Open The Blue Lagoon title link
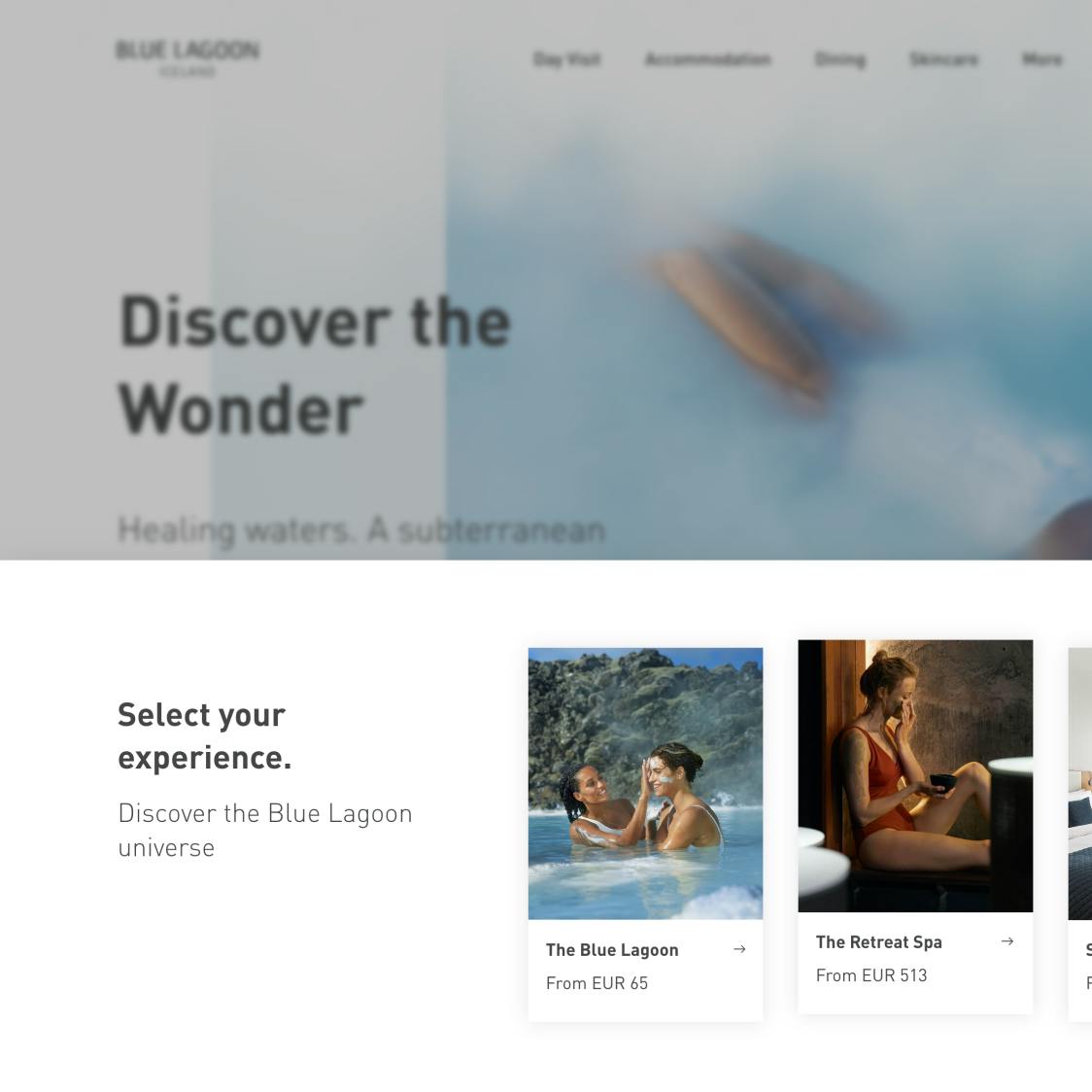This screenshot has width=1092, height=1092. [x=612, y=950]
